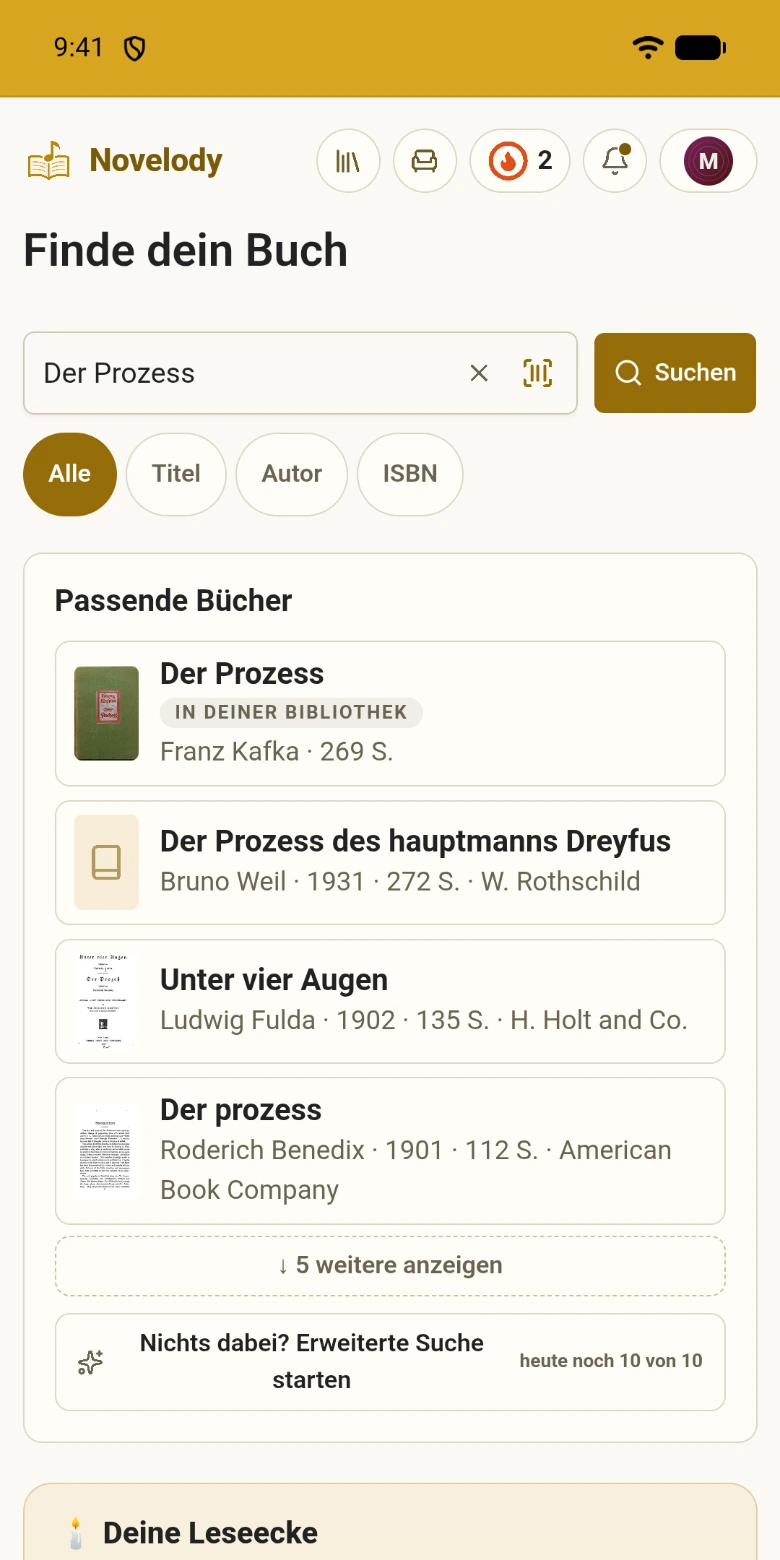Focus the Der Prozess search field
The width and height of the screenshot is (780, 1560).
click(300, 373)
